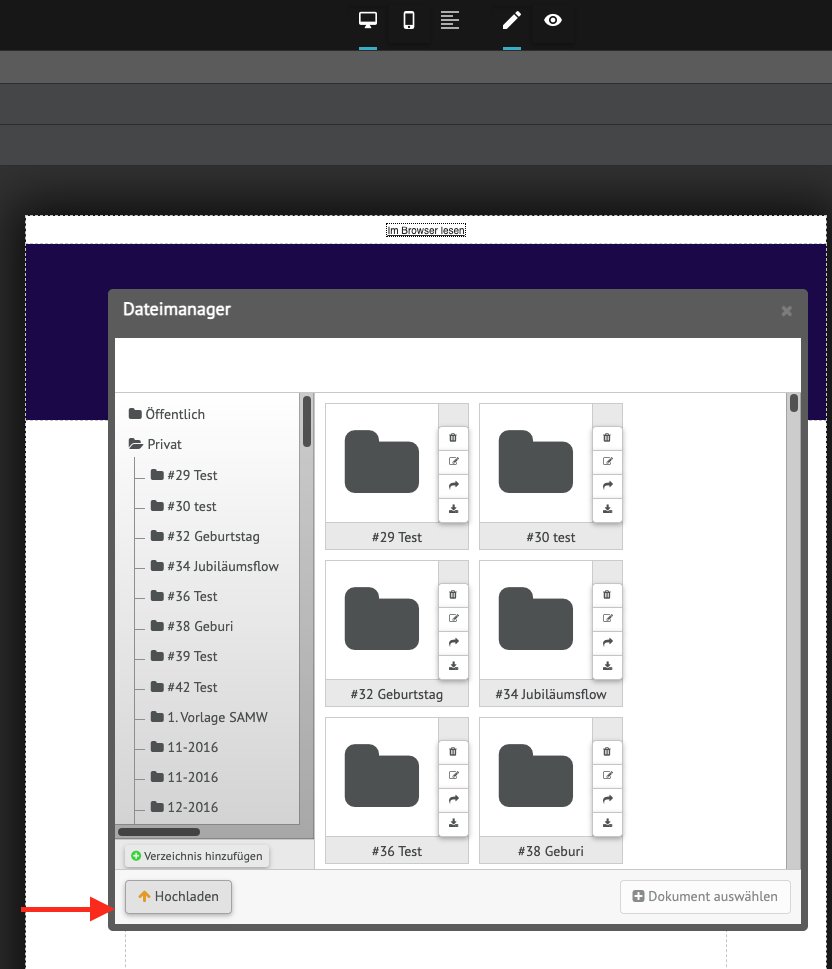Viewport: 832px width, 969px height.
Task: Open #42 Test in folder tree
Action: tap(184, 687)
